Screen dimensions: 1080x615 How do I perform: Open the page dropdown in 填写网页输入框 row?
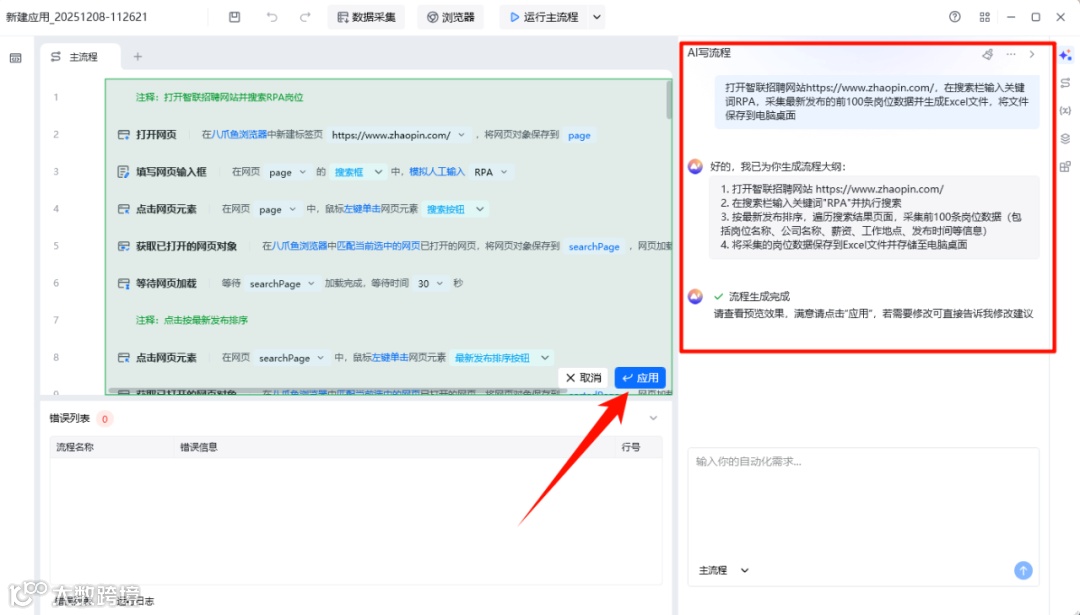[x=302, y=172]
